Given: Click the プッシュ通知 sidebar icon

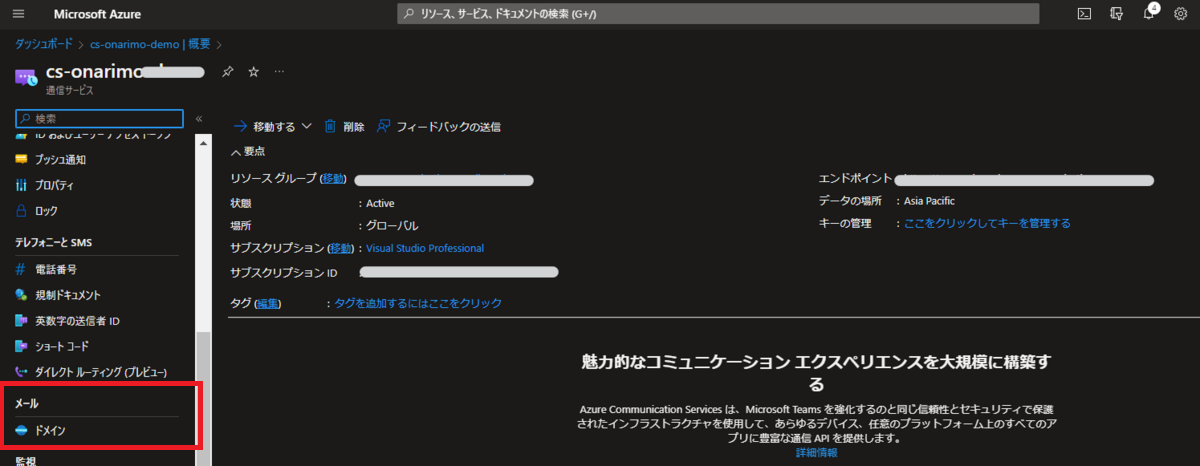Looking at the screenshot, I should pyautogui.click(x=21, y=160).
